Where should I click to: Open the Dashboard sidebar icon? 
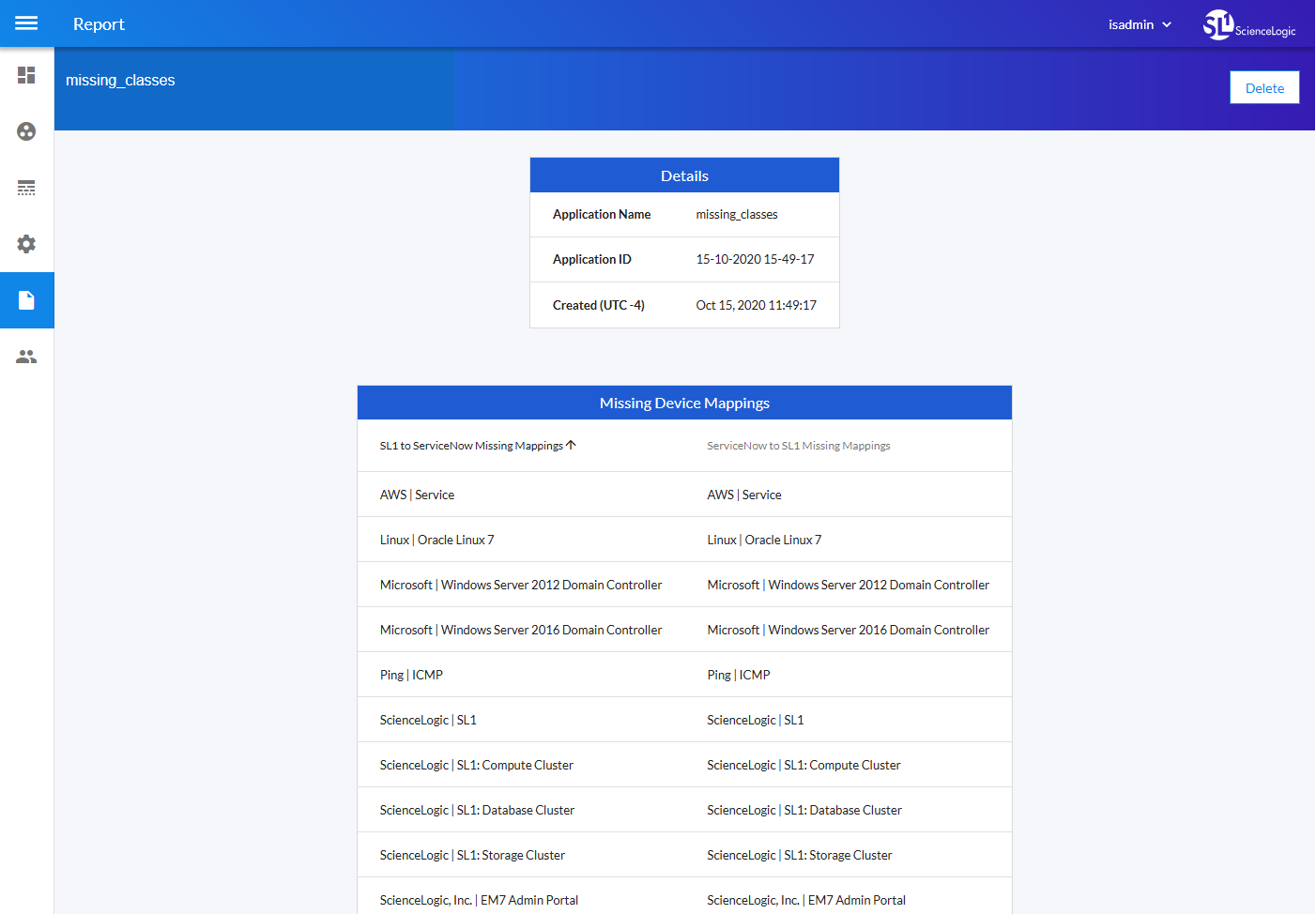26,75
